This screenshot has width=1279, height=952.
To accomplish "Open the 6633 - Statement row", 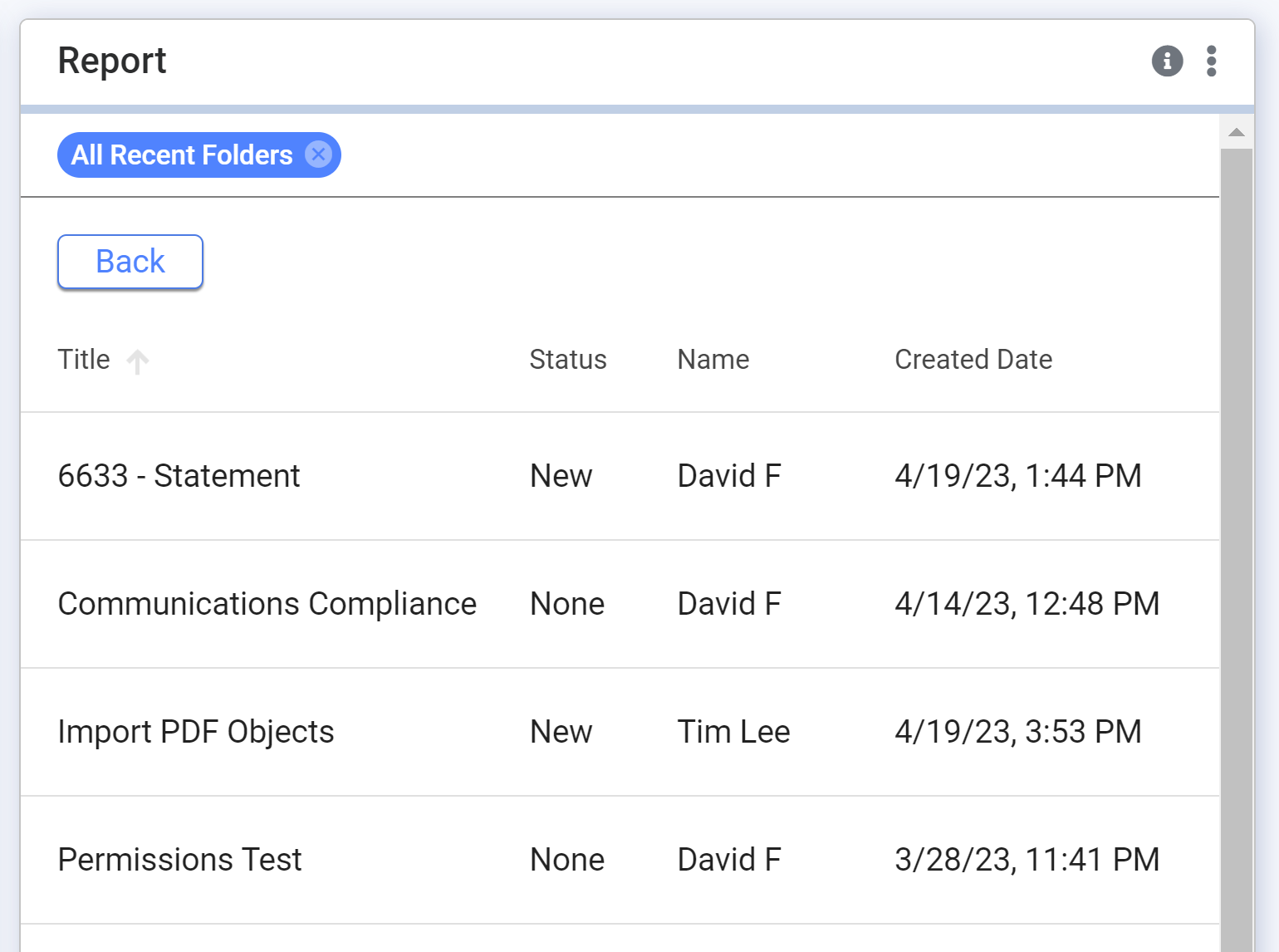I will click(x=179, y=476).
